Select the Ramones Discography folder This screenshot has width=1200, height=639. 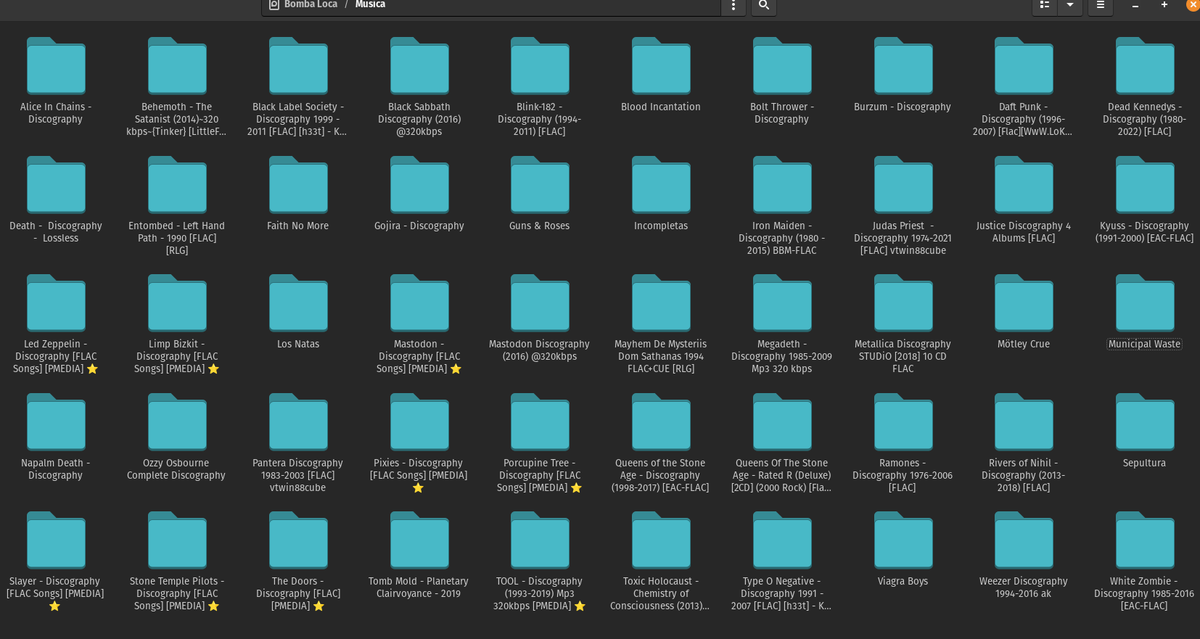[903, 422]
